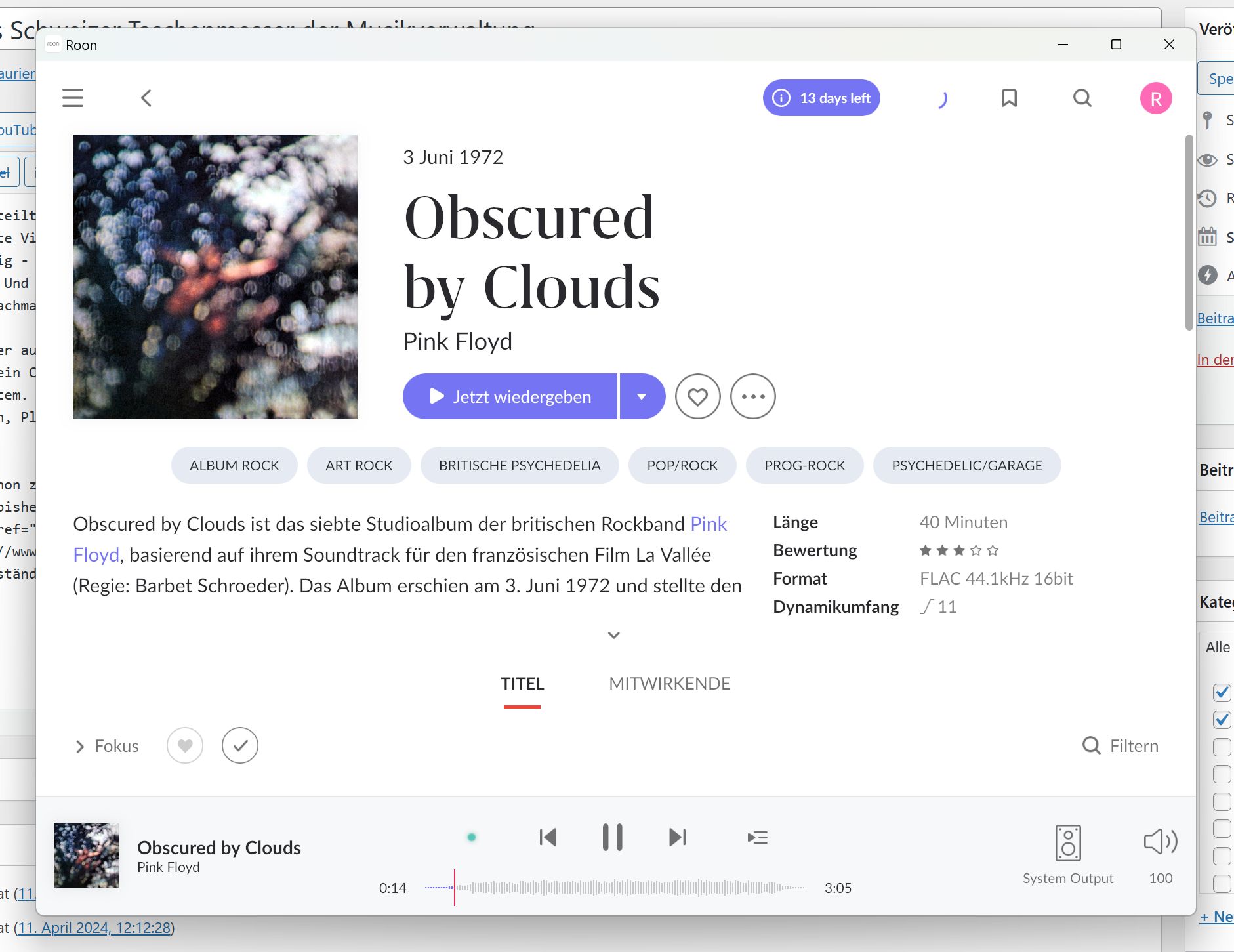Click the revisions history clock icon in background sidebar

click(1207, 198)
